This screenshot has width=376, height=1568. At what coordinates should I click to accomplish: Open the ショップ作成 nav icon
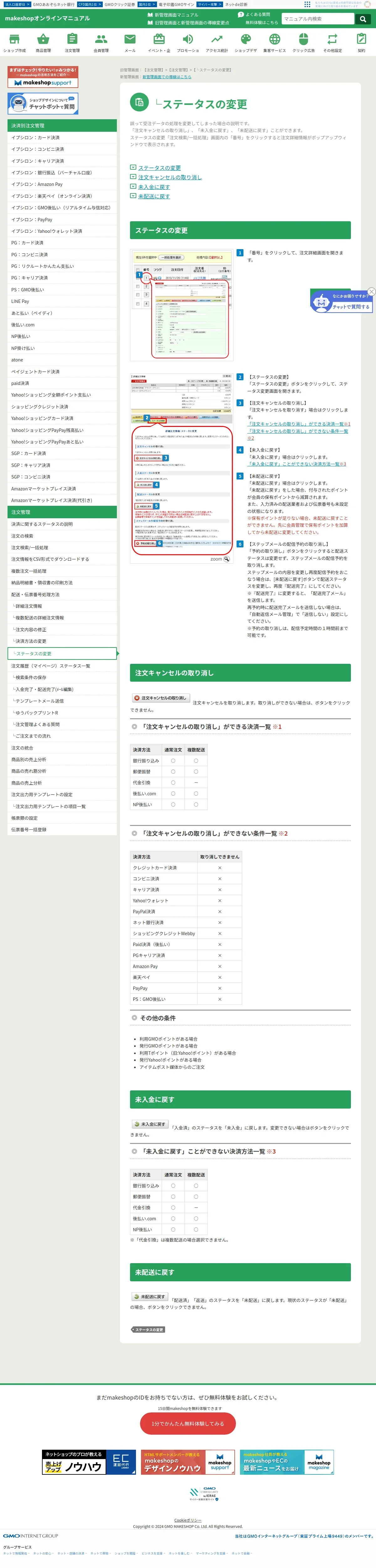pos(15,43)
